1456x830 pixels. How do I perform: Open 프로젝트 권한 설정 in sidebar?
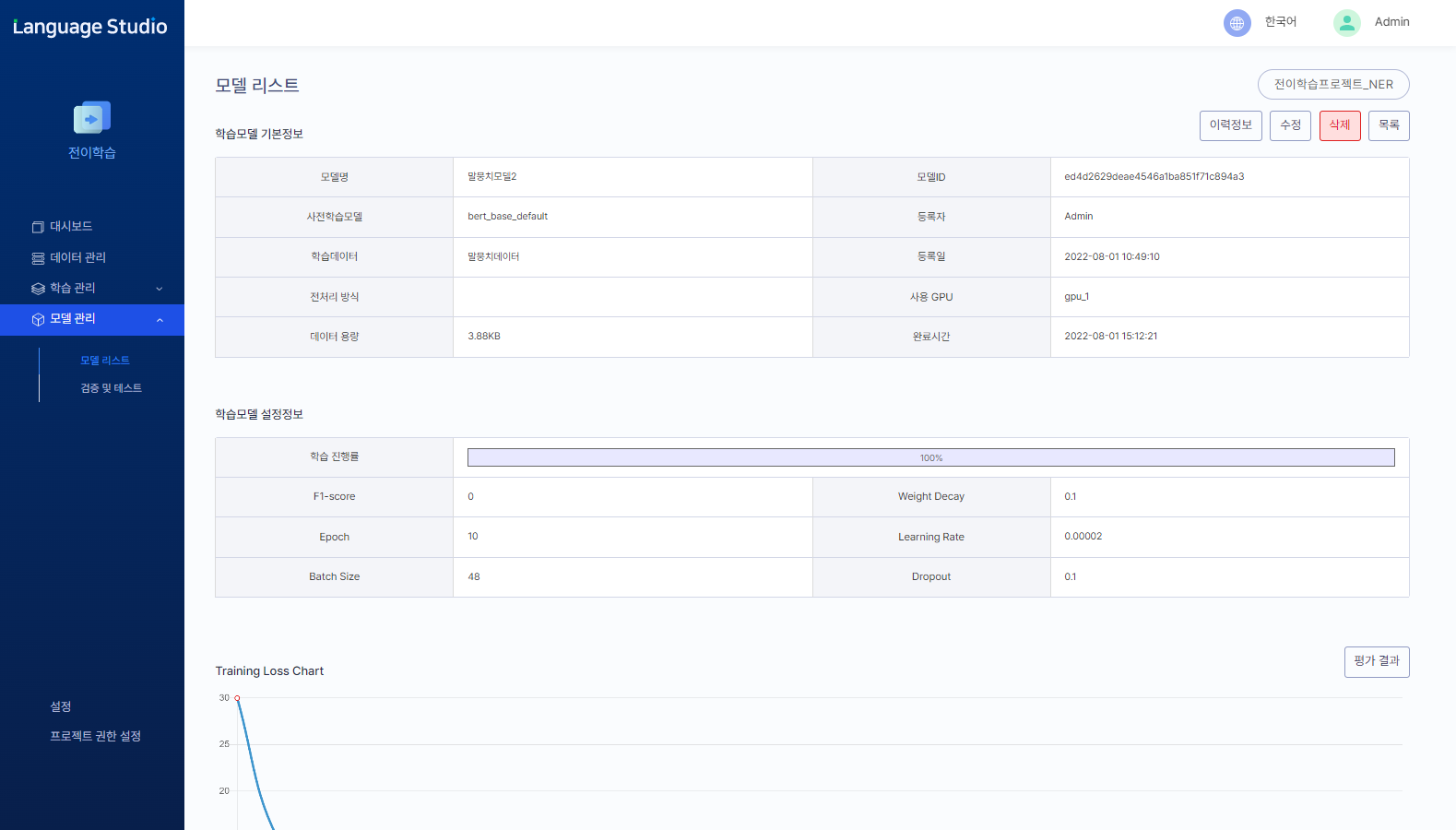[x=95, y=736]
